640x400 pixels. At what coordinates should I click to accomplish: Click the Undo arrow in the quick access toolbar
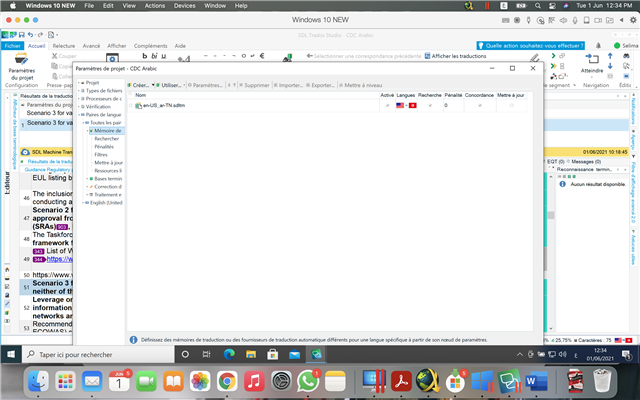click(x=30, y=35)
